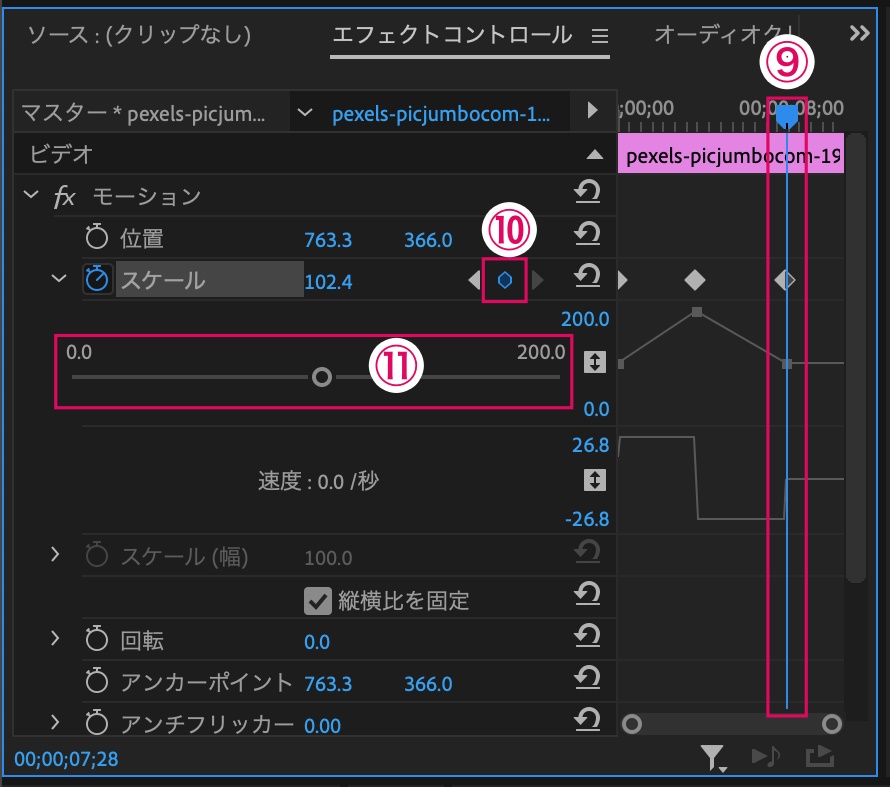Reset the 縦横比を固定 parameter
890x787 pixels.
click(587, 595)
